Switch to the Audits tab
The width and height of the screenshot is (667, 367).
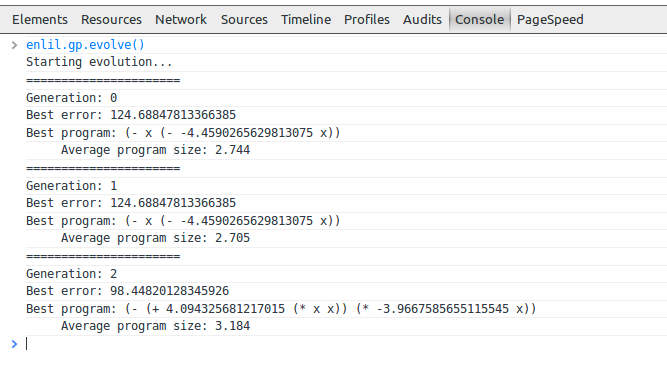coord(422,20)
